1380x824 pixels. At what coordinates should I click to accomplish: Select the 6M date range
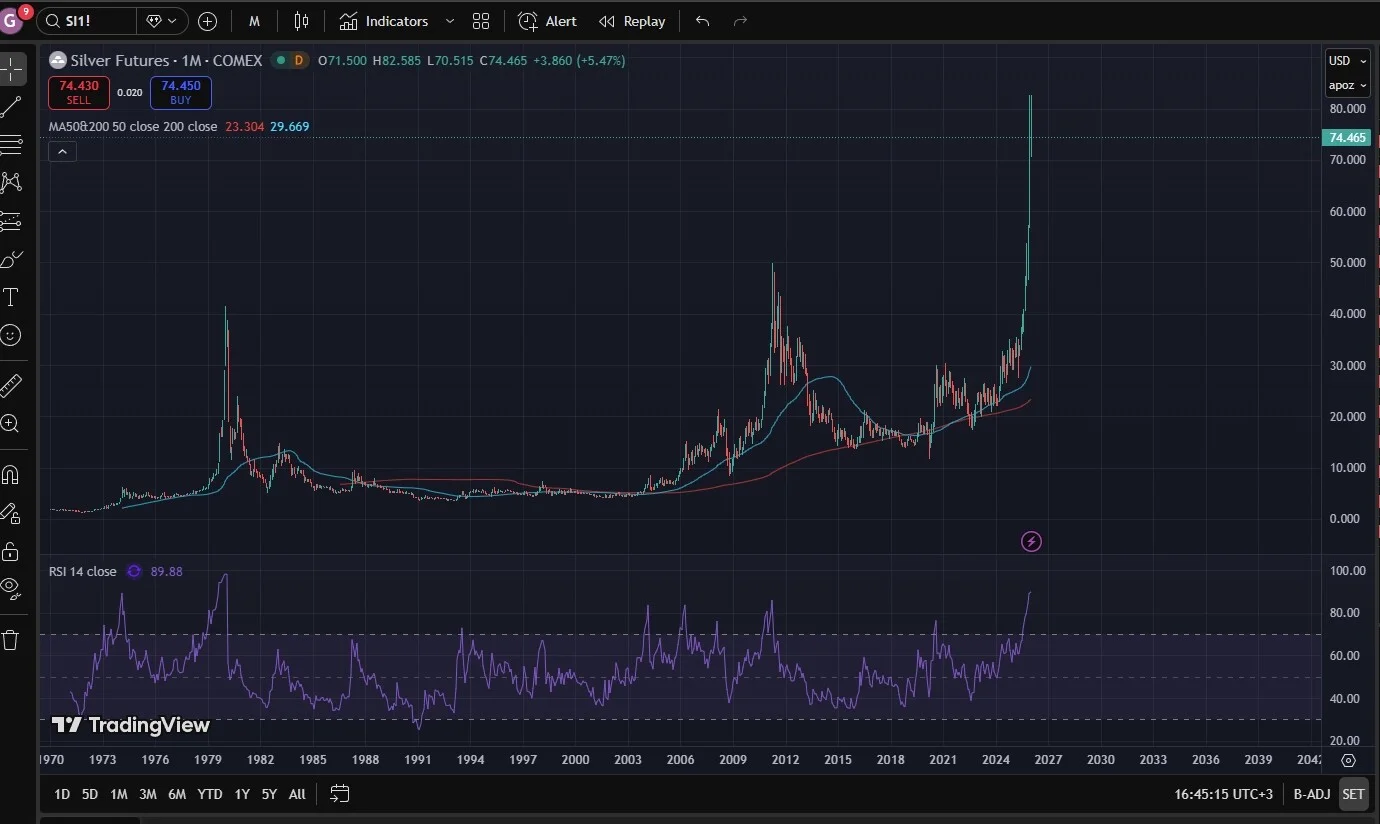[177, 794]
